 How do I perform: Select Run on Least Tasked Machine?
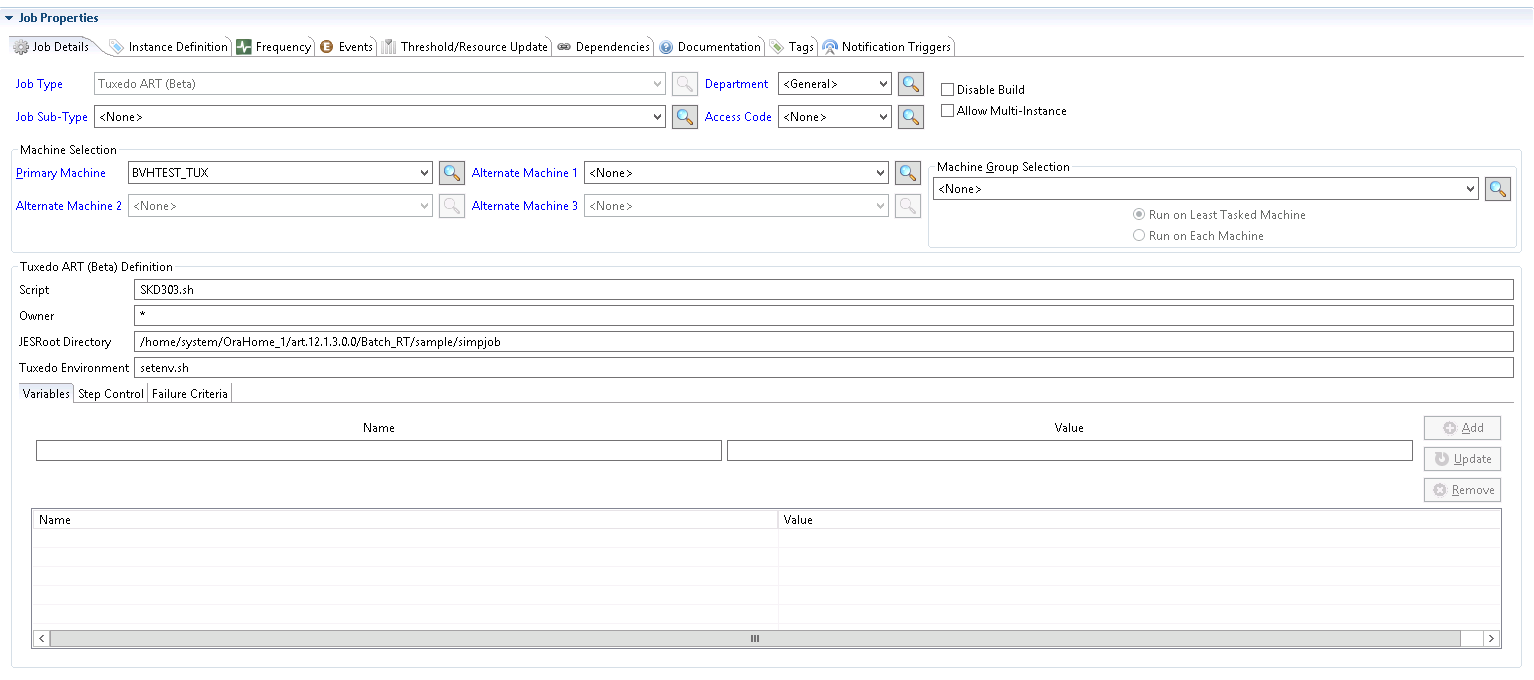click(1138, 215)
